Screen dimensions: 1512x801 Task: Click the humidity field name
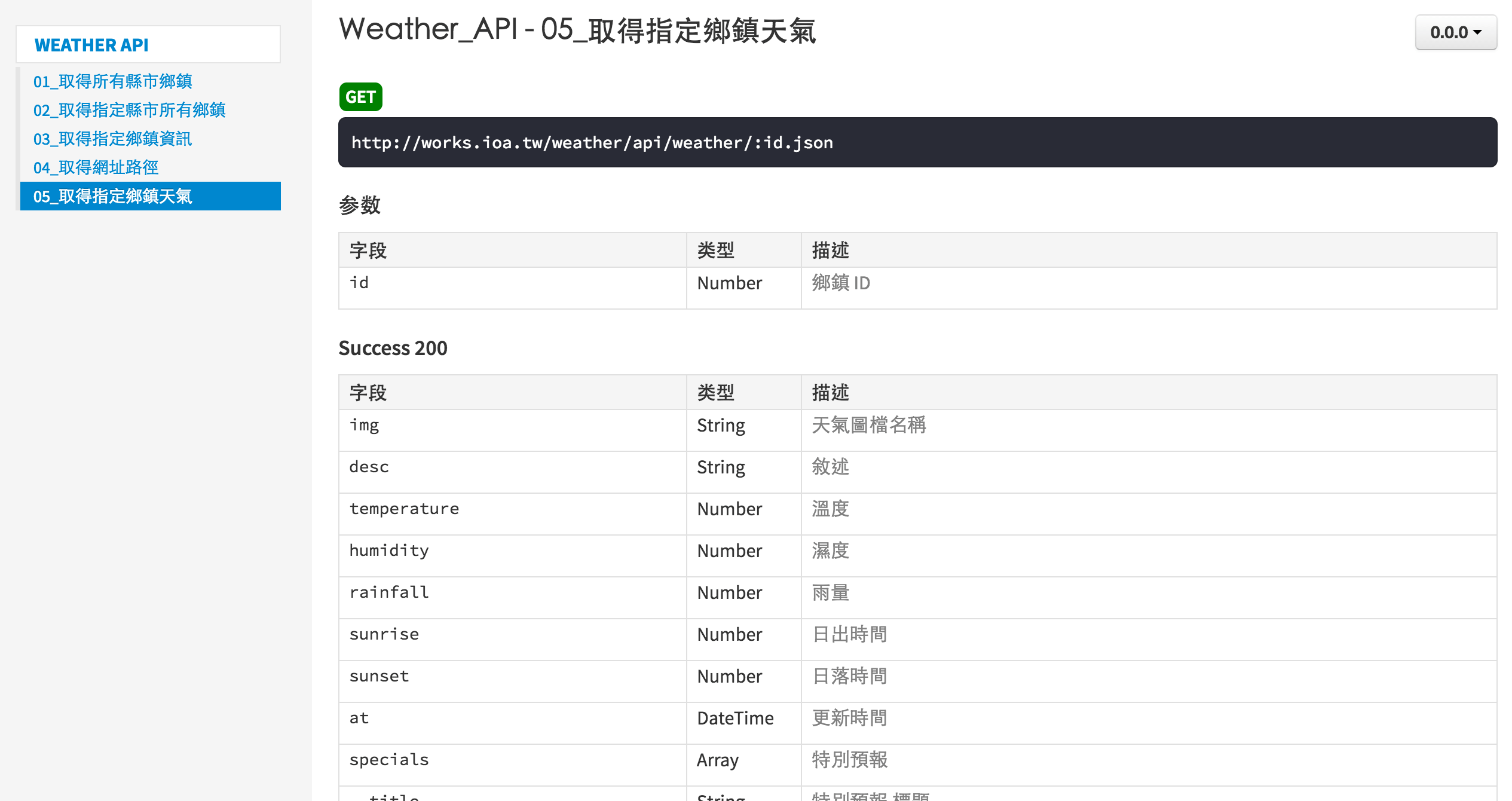click(389, 551)
